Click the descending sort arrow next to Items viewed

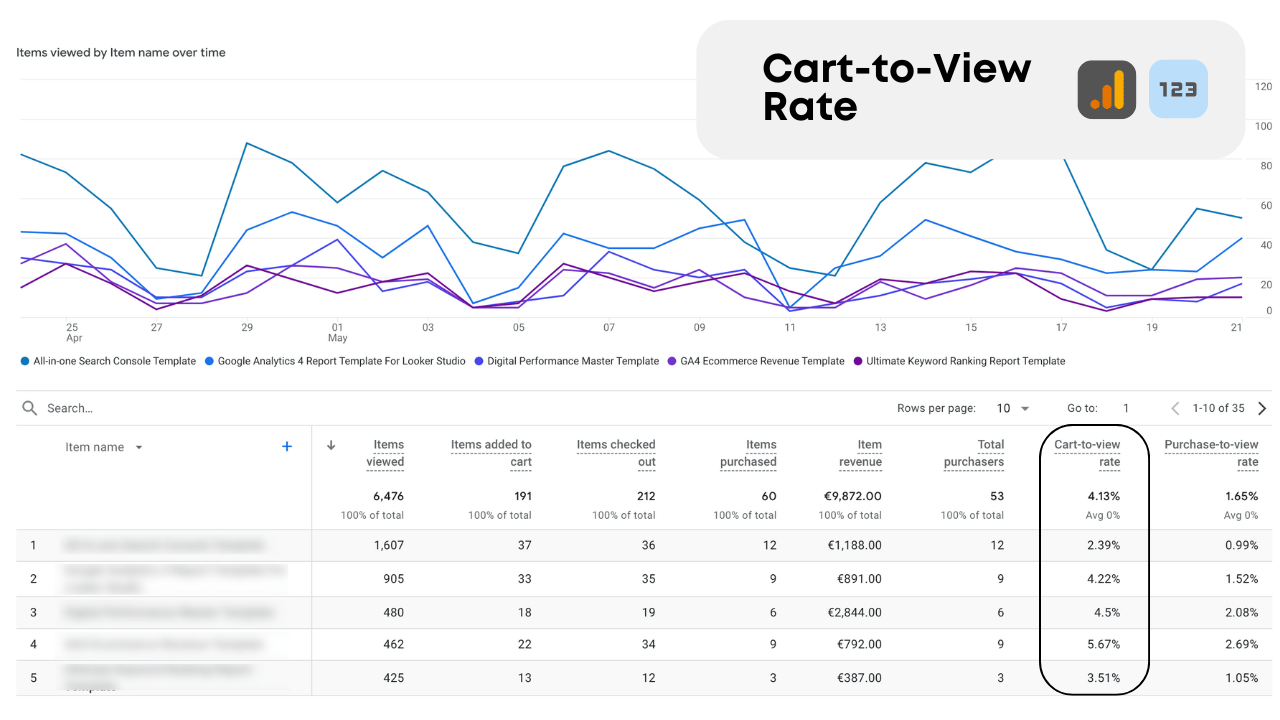pyautogui.click(x=331, y=446)
